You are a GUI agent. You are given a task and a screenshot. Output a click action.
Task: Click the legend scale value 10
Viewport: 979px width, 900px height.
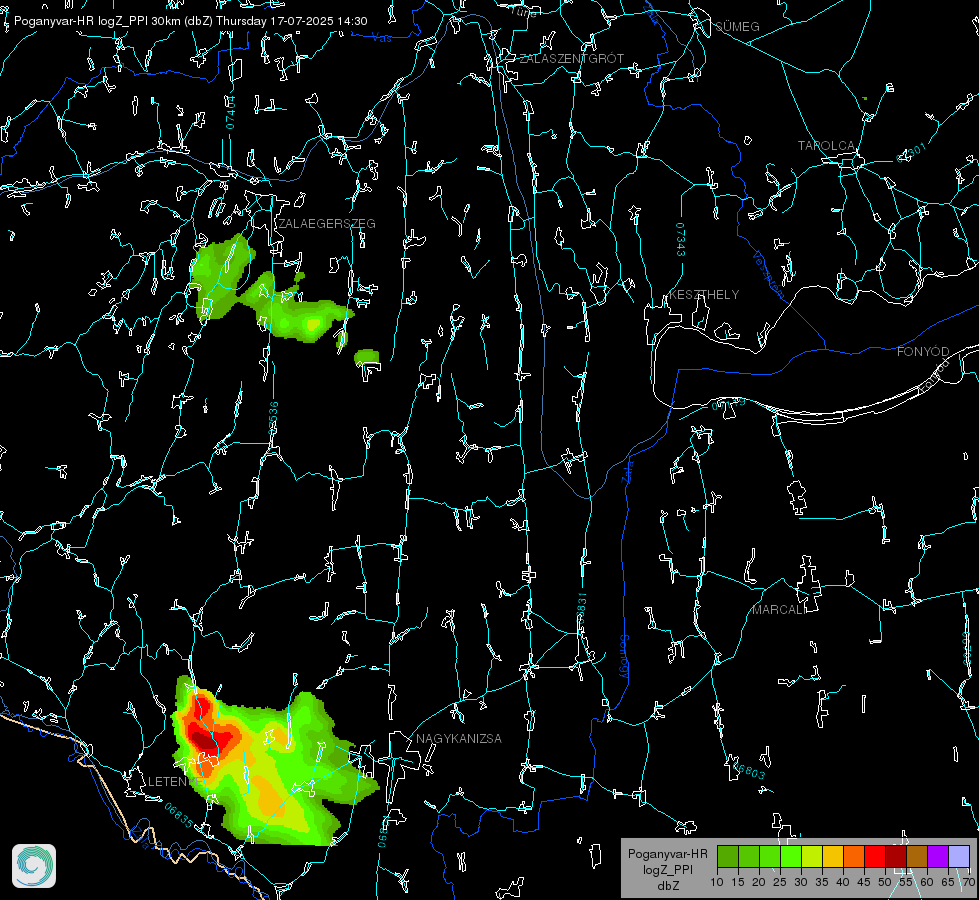[x=717, y=882]
